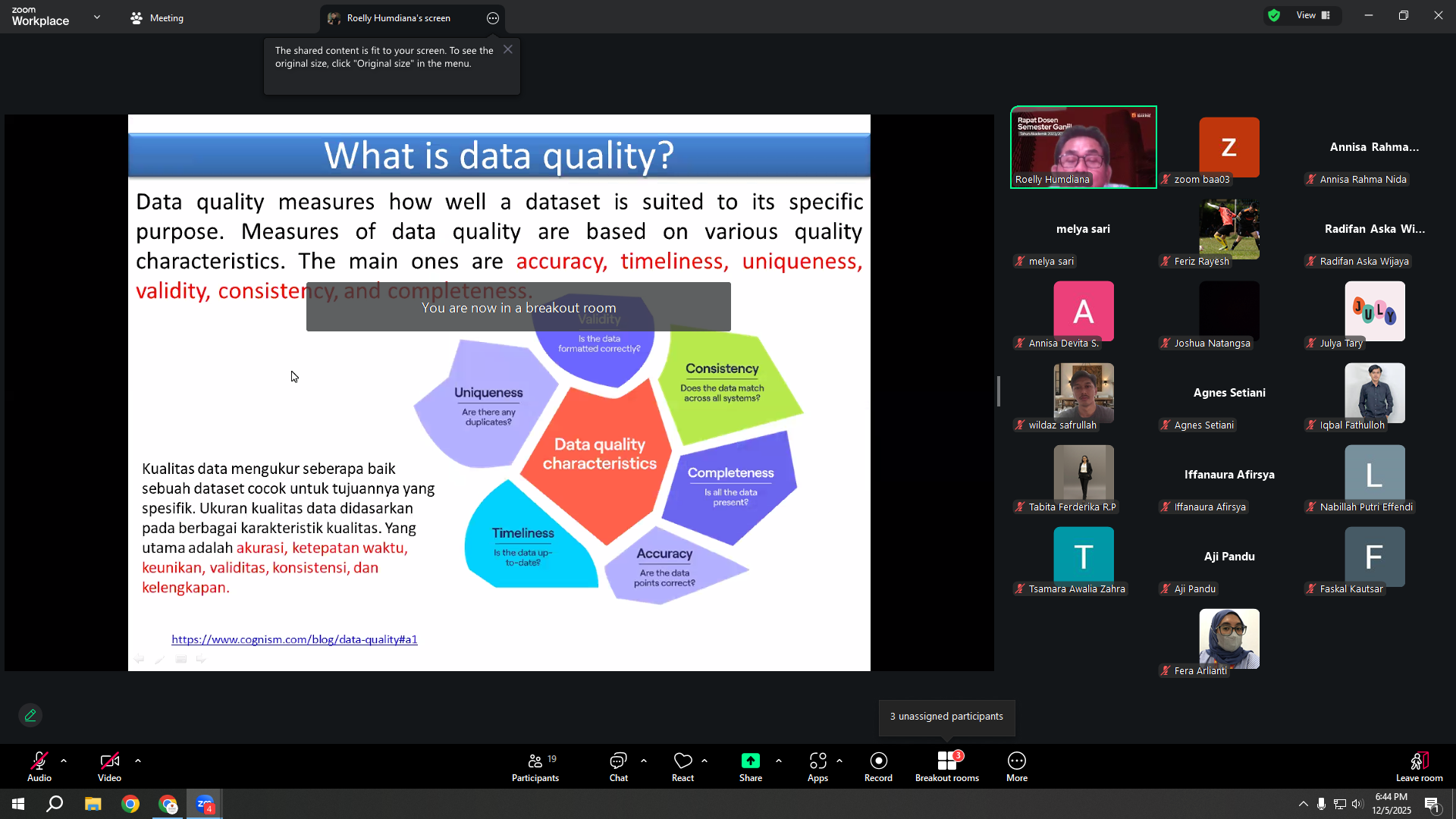1456x819 pixels.
Task: Open the Windows Start menu
Action: 18,804
